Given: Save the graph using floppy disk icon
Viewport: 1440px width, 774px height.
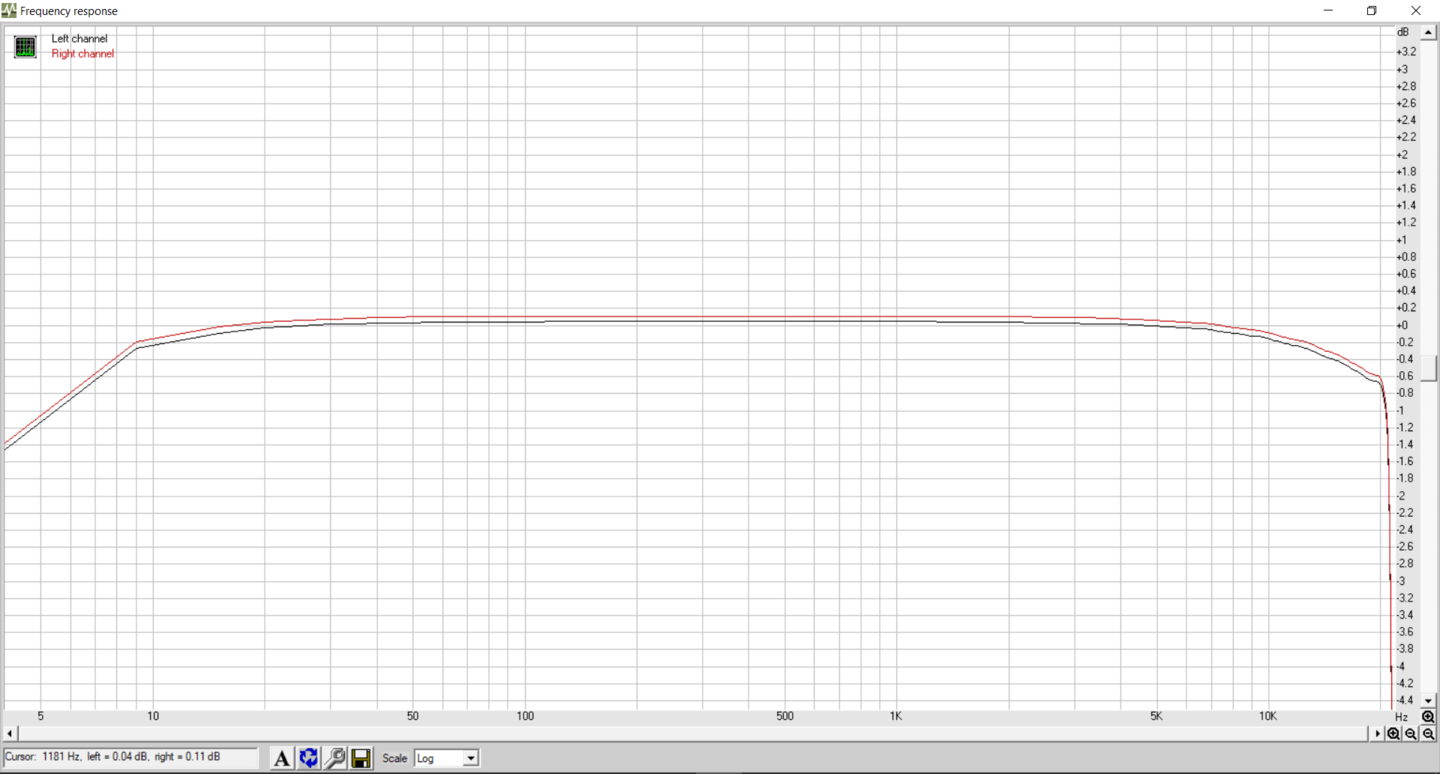Looking at the screenshot, I should pos(361,759).
